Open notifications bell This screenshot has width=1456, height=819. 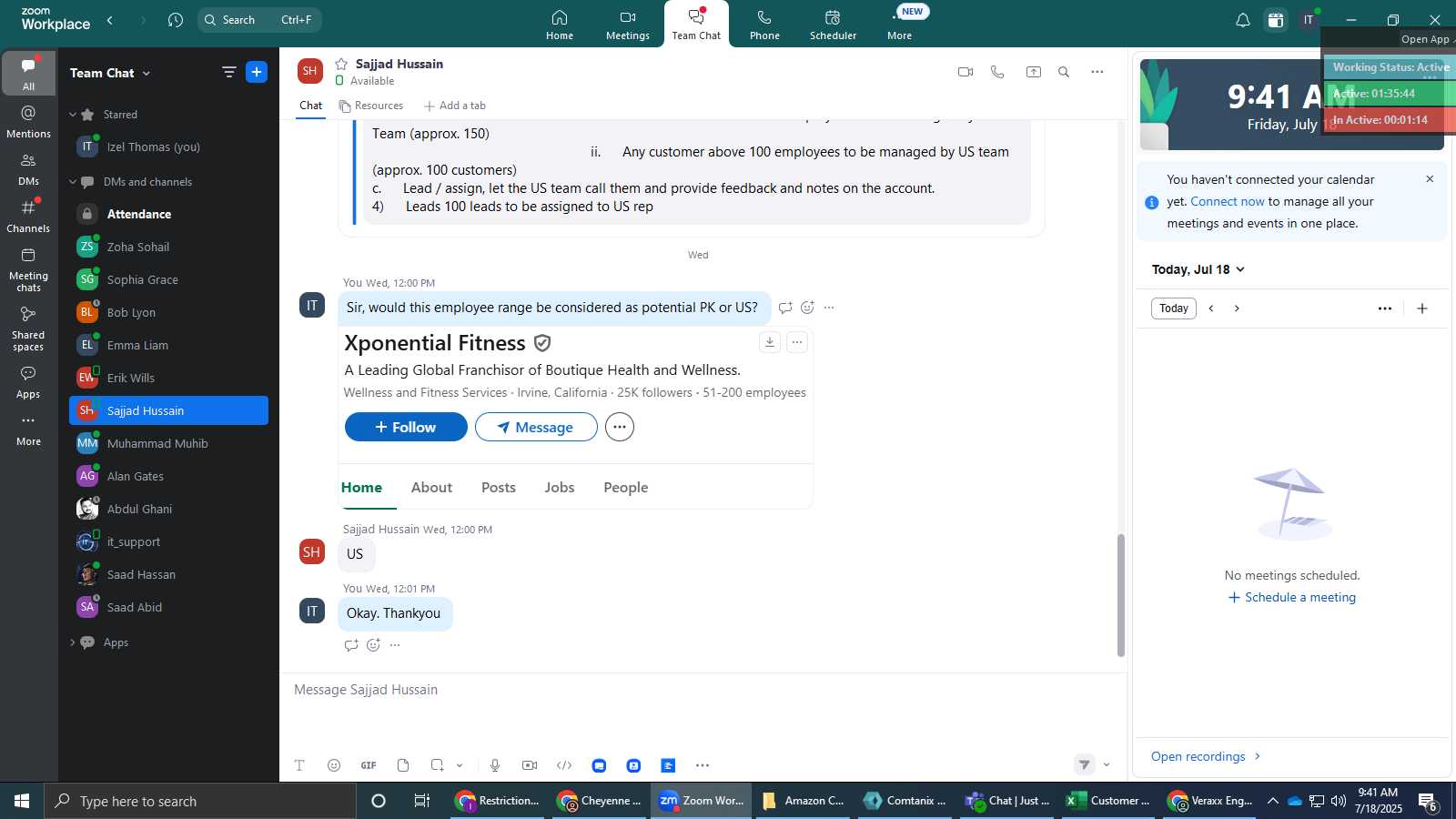[1242, 20]
